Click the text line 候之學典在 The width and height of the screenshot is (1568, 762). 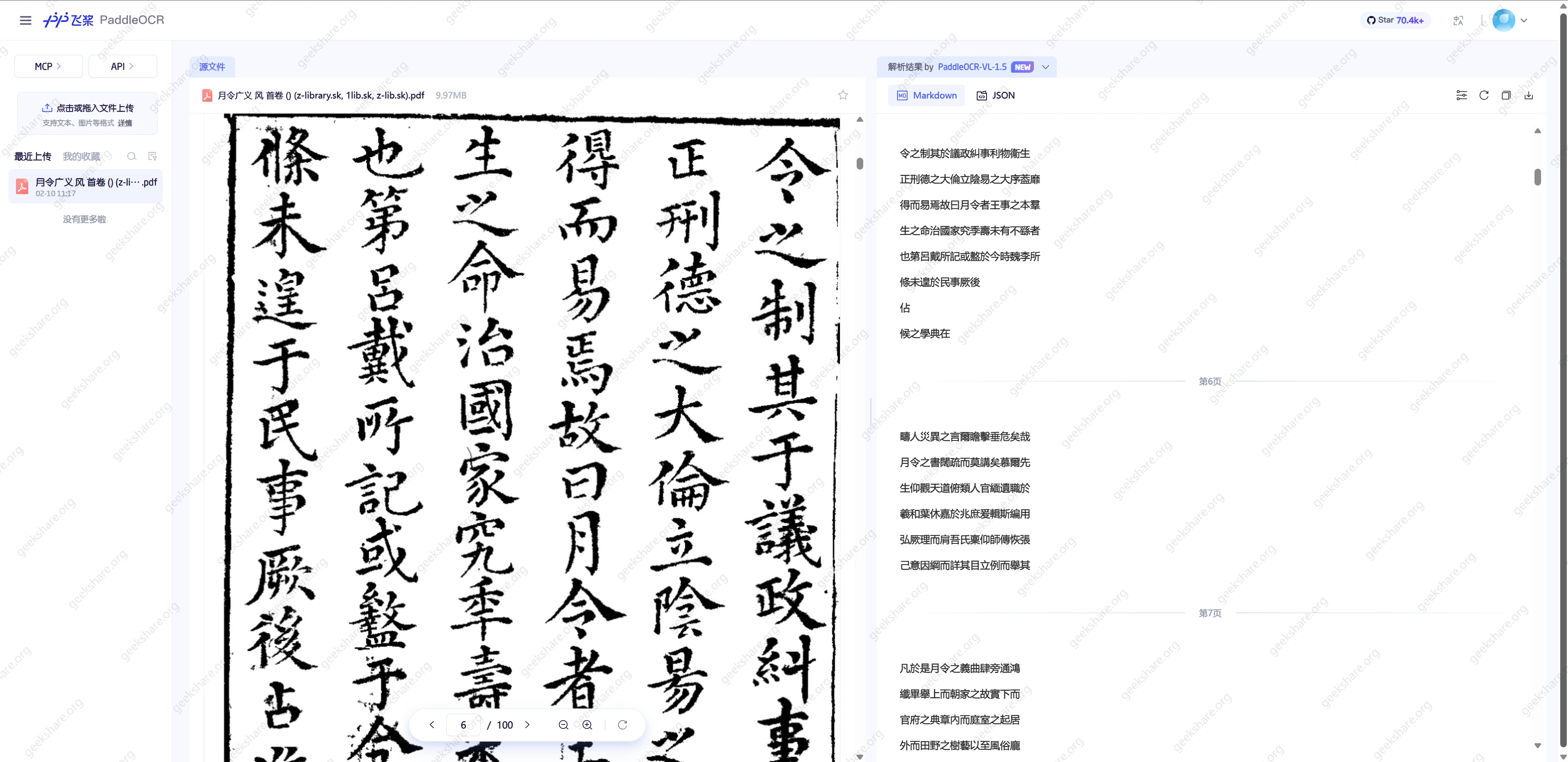[x=924, y=333]
